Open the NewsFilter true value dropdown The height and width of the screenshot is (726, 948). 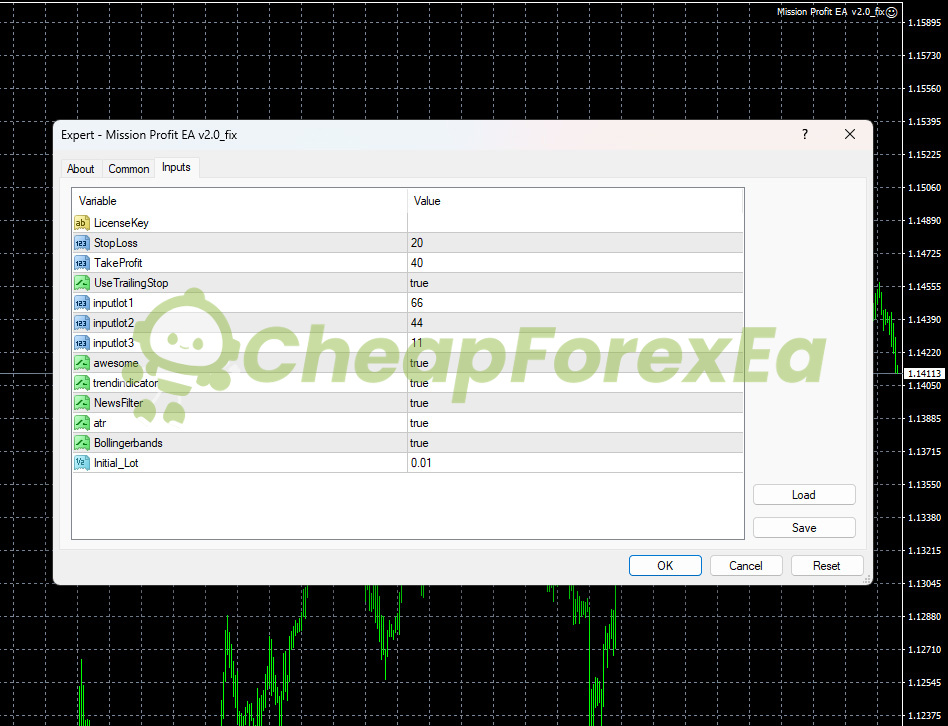point(575,403)
